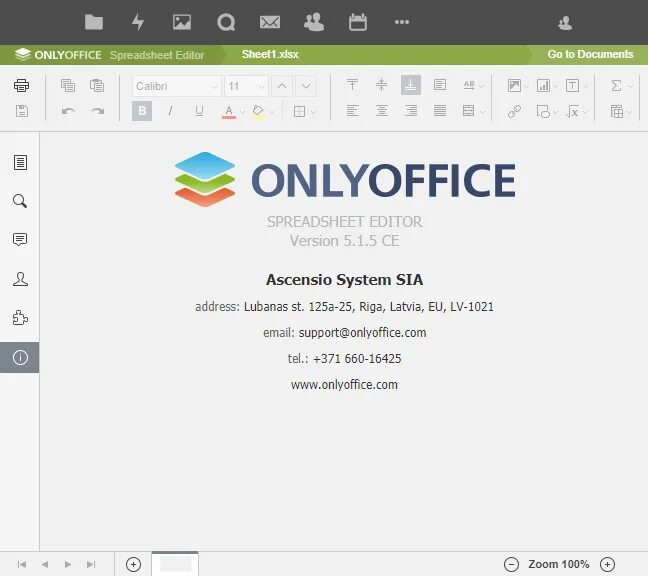Open the more modules ellipsis
Image resolution: width=648 pixels, height=576 pixels.
point(402,22)
